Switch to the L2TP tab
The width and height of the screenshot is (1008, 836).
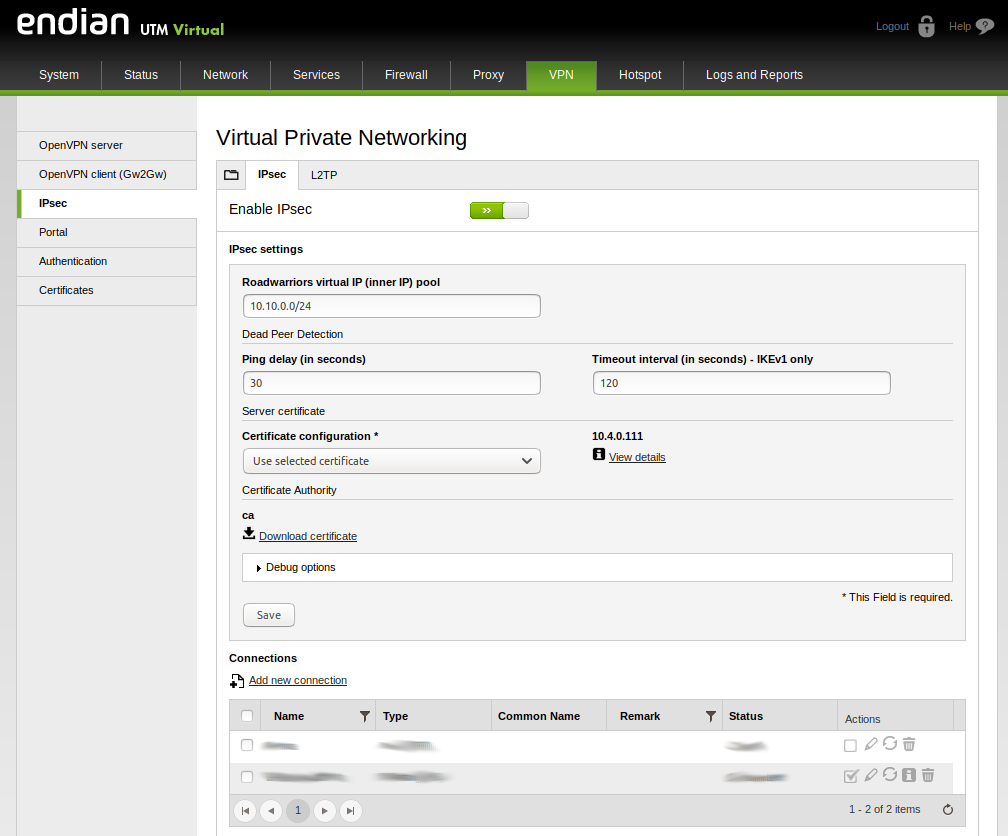coord(324,175)
